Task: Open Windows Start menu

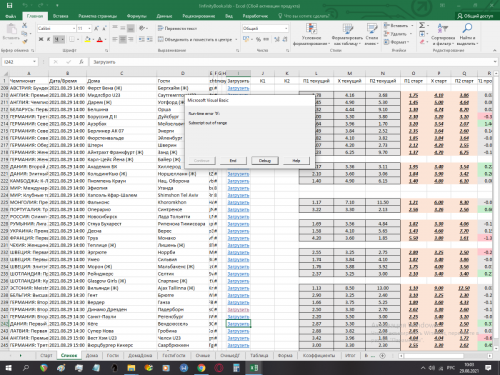Action: (8, 368)
